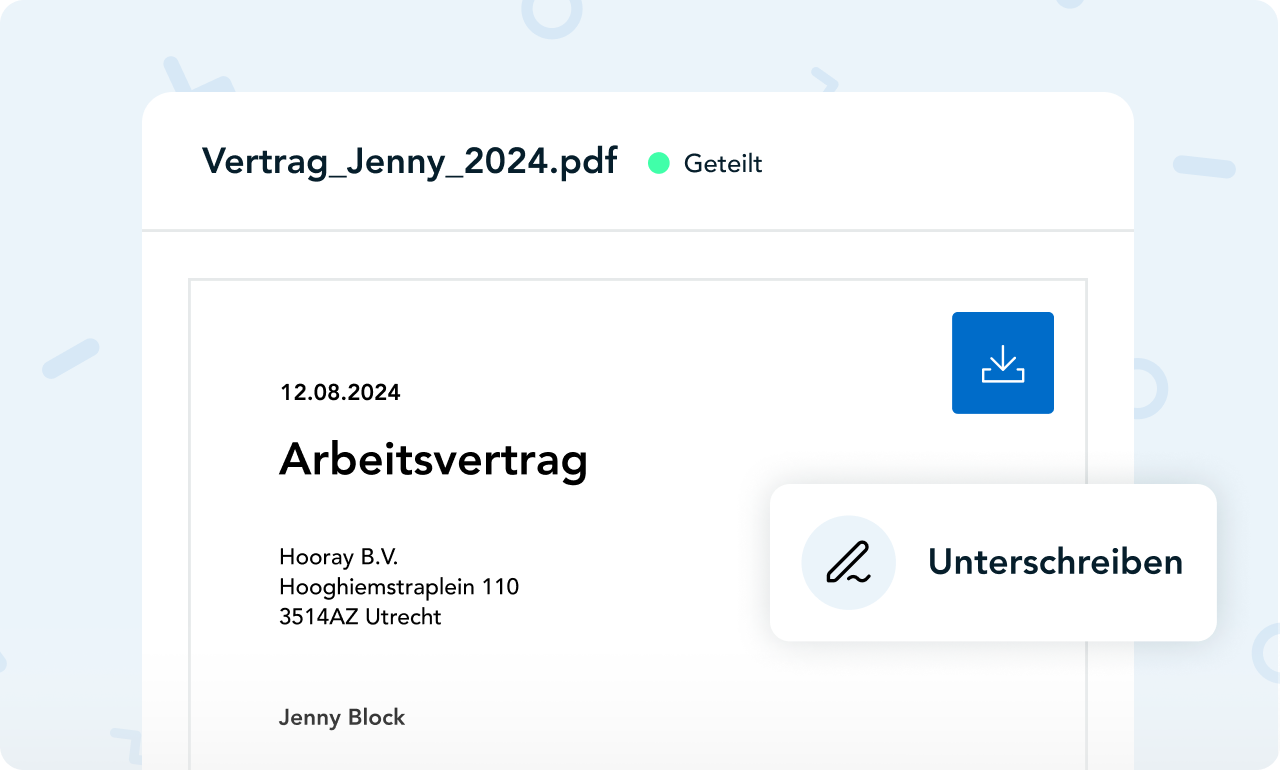Click the pen signature icon
1280x770 pixels.
tap(848, 562)
